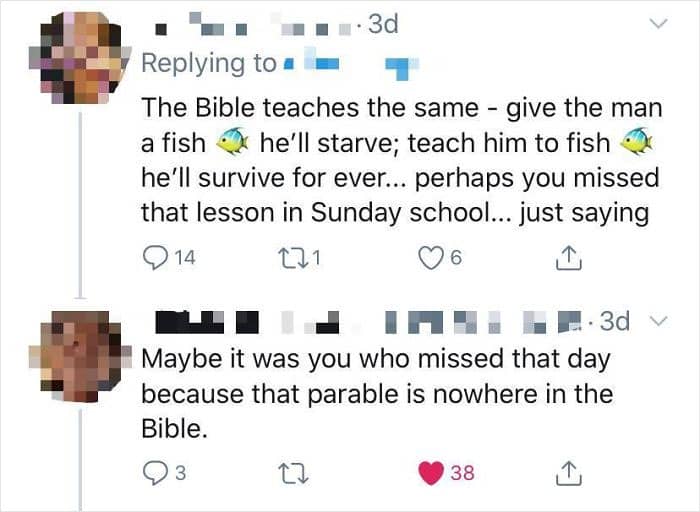The image size is (700, 512).
Task: Open the top tweet author's profile picture
Action: (x=78, y=59)
